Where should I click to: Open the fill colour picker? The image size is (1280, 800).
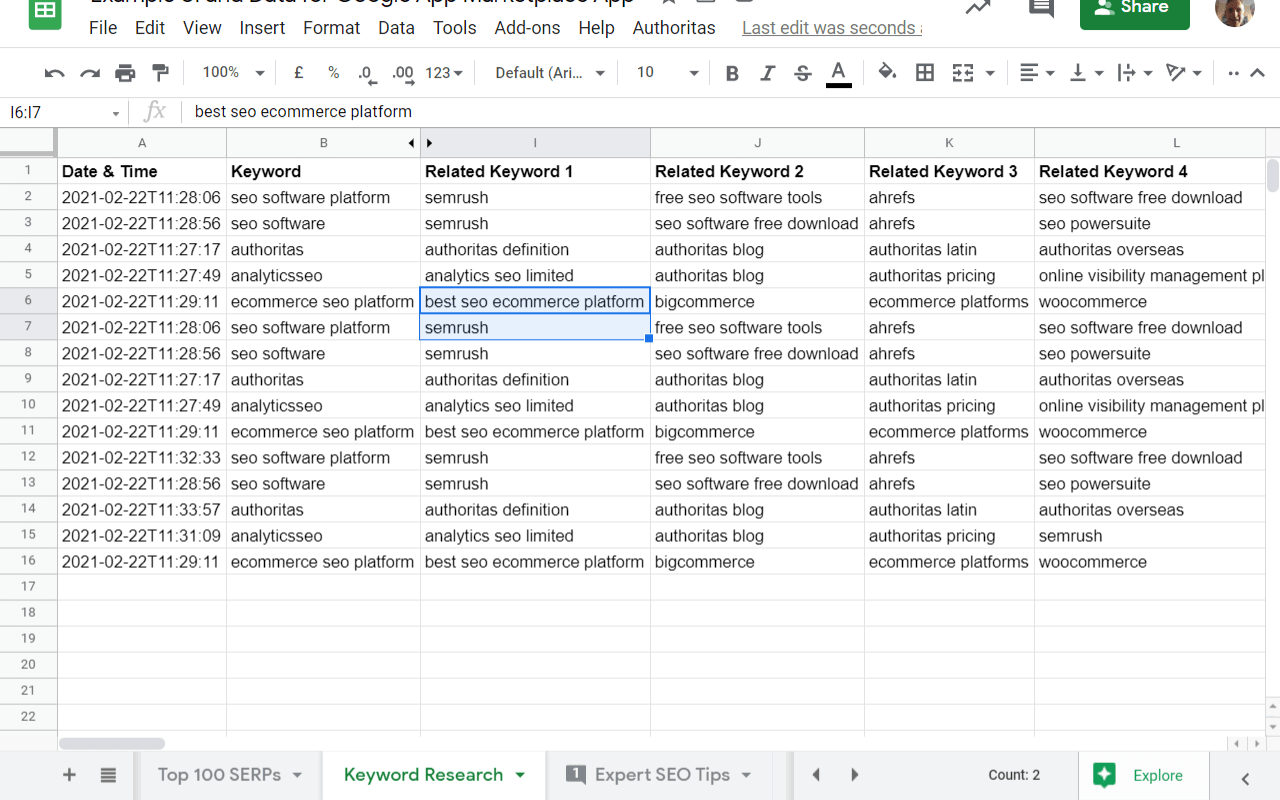click(x=887, y=73)
